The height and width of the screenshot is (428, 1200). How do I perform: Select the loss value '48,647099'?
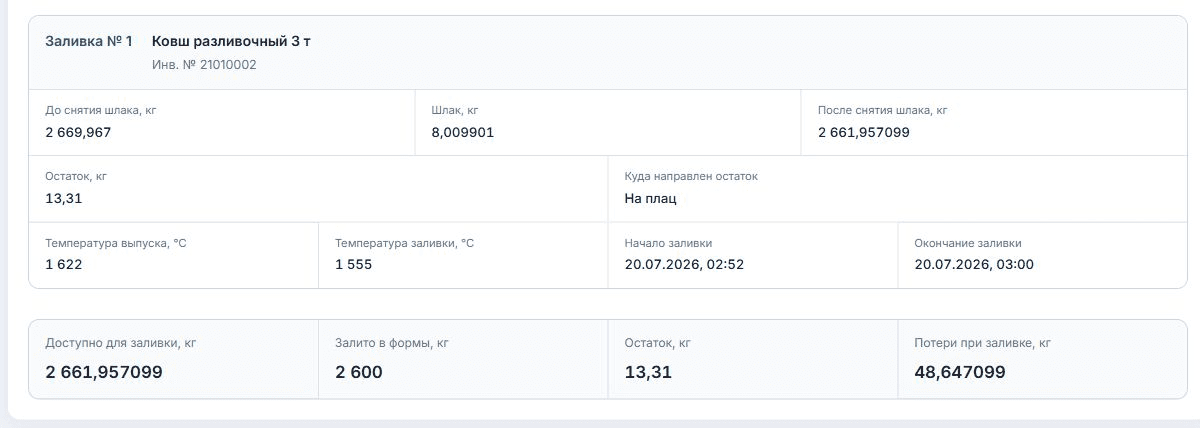960,372
